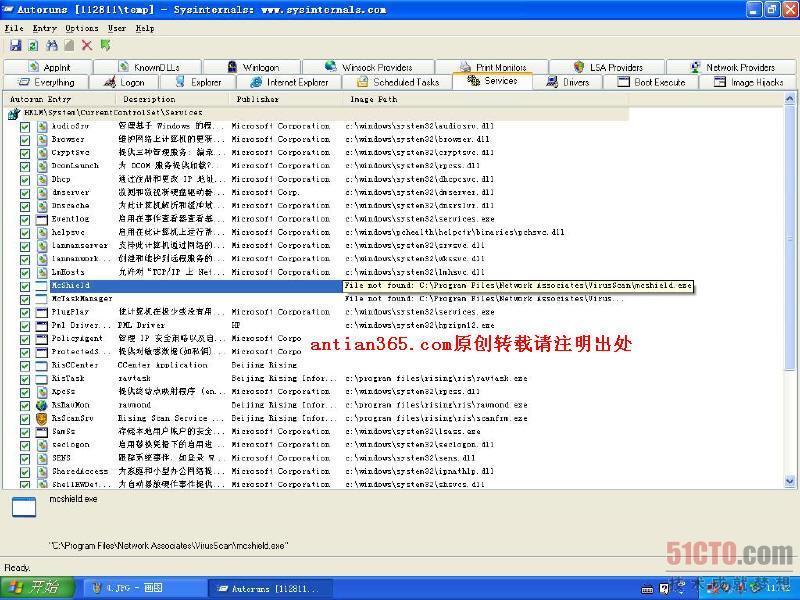Viewport: 800px width, 600px height.
Task: Click the SamSs entry icon
Action: (42, 432)
